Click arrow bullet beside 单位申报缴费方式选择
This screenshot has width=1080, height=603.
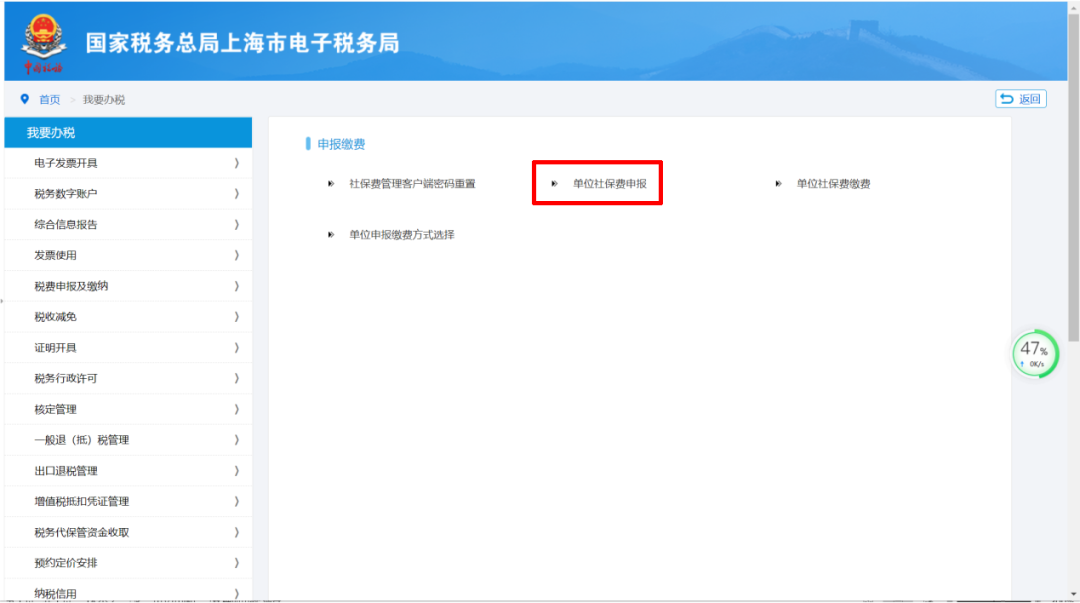pos(331,235)
